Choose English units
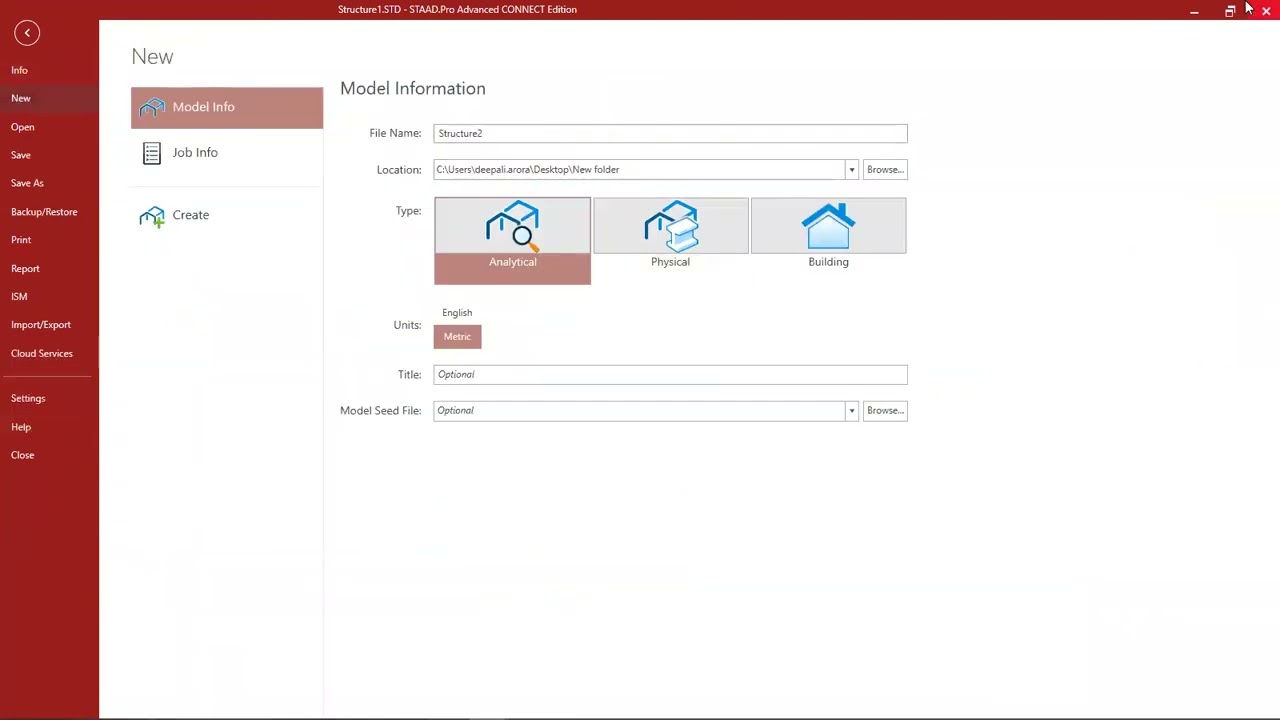Screen dimensions: 1280x720 click(457, 312)
